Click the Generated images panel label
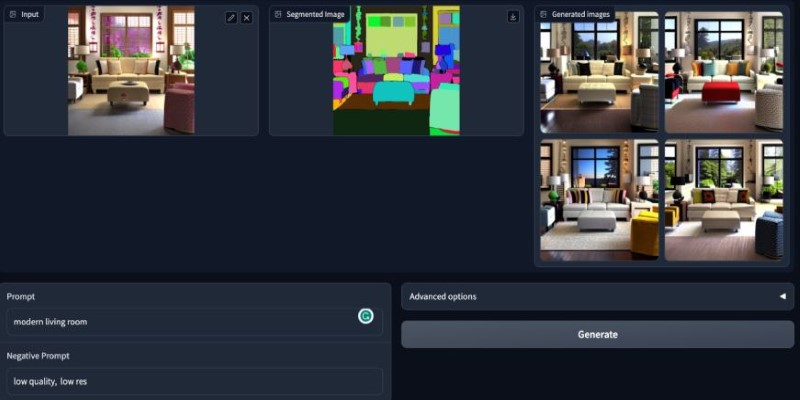This screenshot has width=800, height=400. coord(574,14)
